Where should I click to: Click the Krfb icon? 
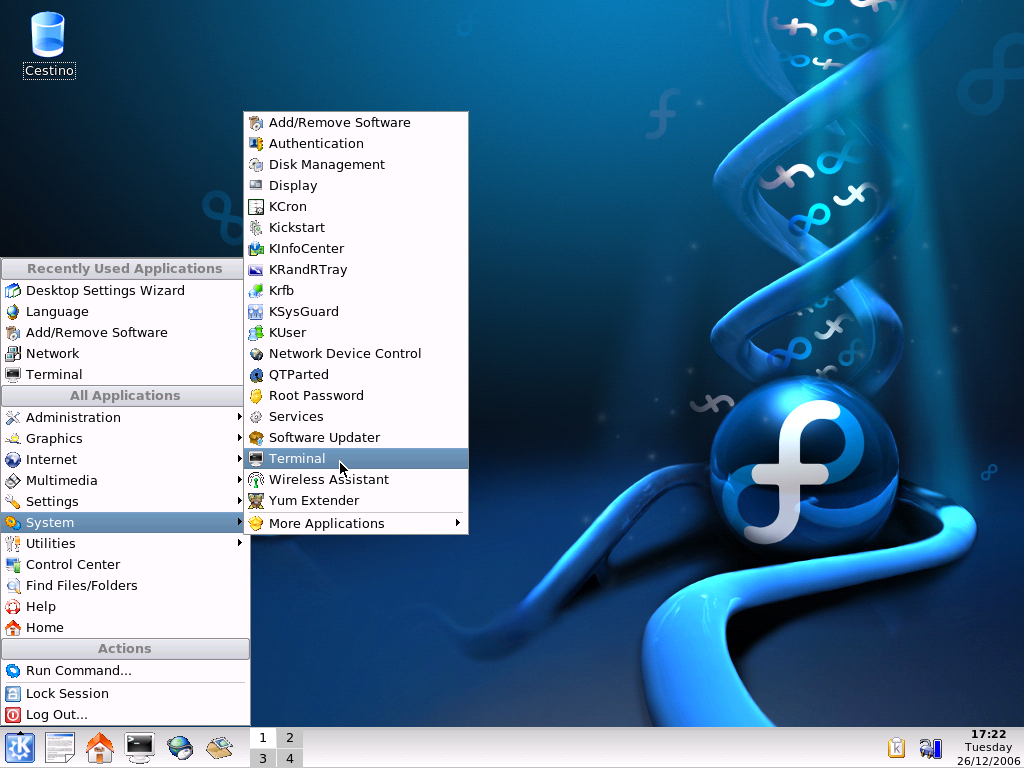(256, 291)
